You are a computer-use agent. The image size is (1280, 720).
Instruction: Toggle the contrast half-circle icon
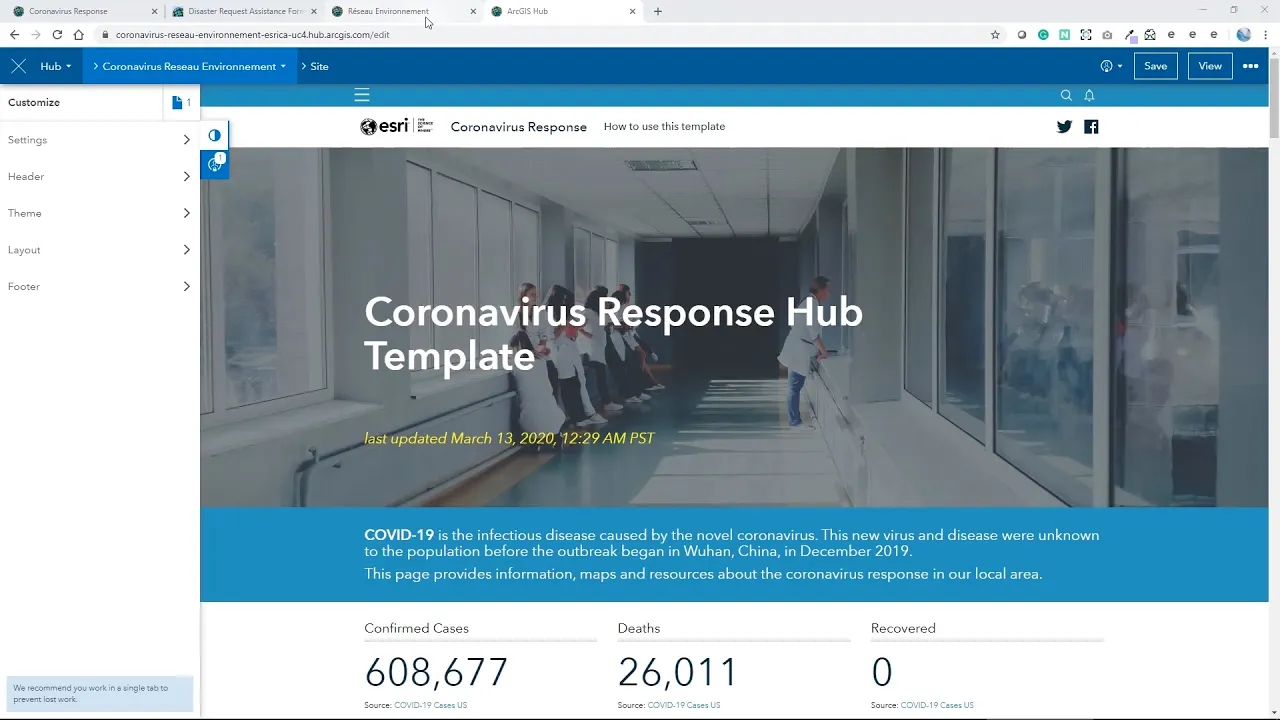coord(214,135)
